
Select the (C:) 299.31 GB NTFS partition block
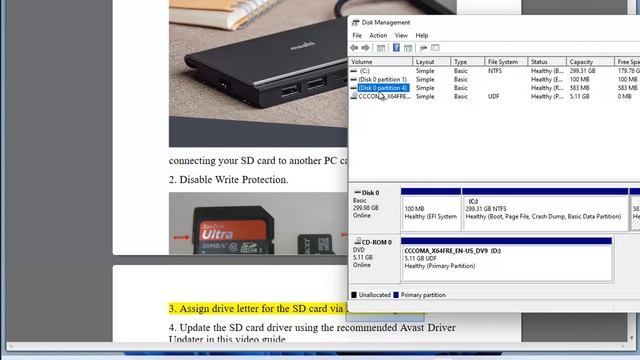coord(545,209)
